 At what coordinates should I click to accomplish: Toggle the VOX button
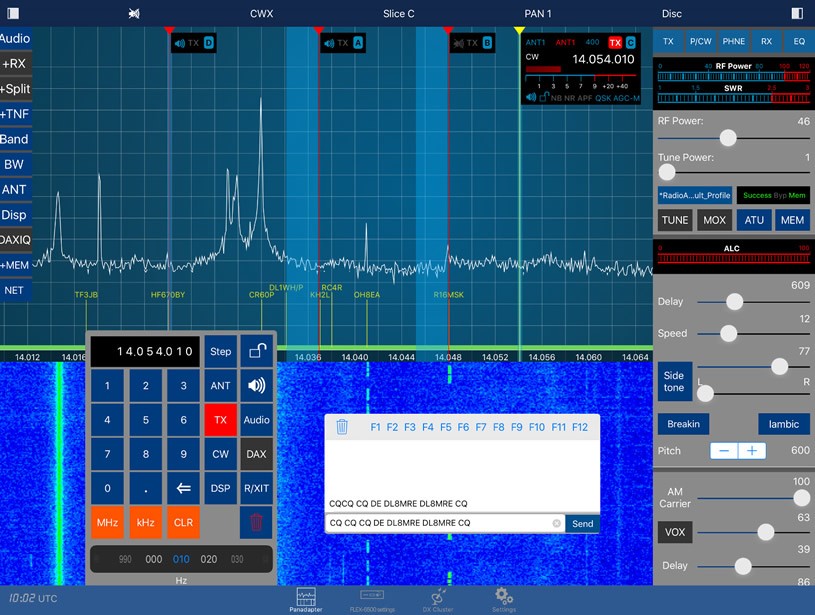point(675,532)
